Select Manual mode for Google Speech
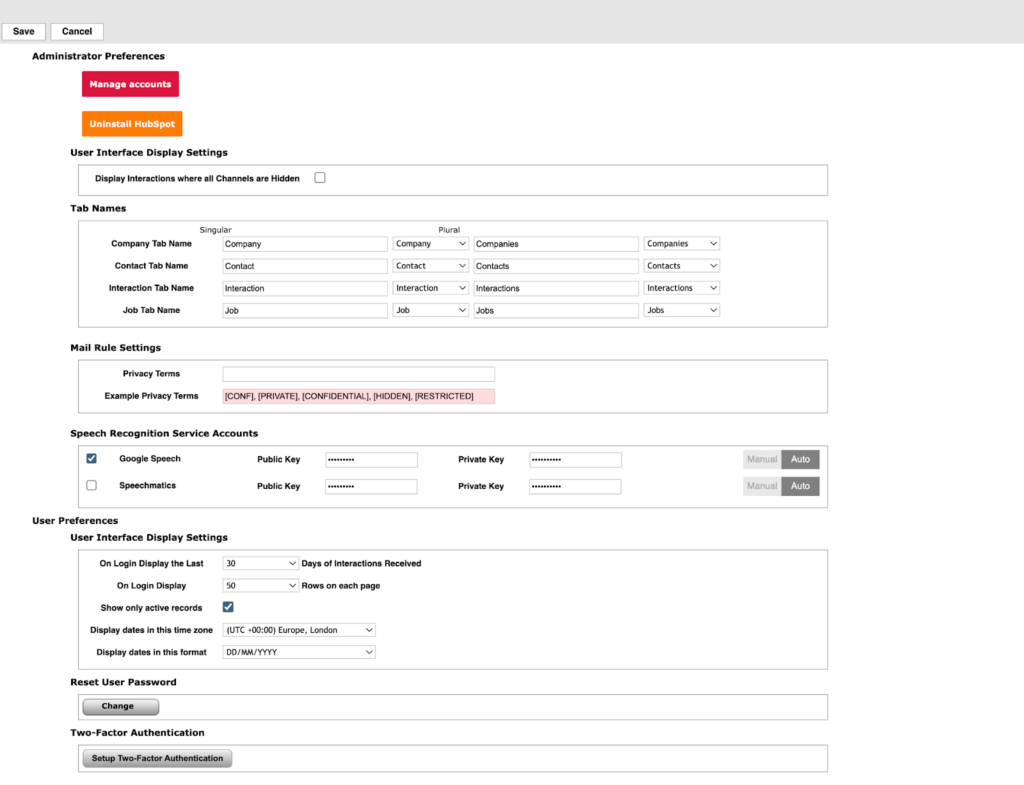The height and width of the screenshot is (785, 1024). pyautogui.click(x=761, y=460)
